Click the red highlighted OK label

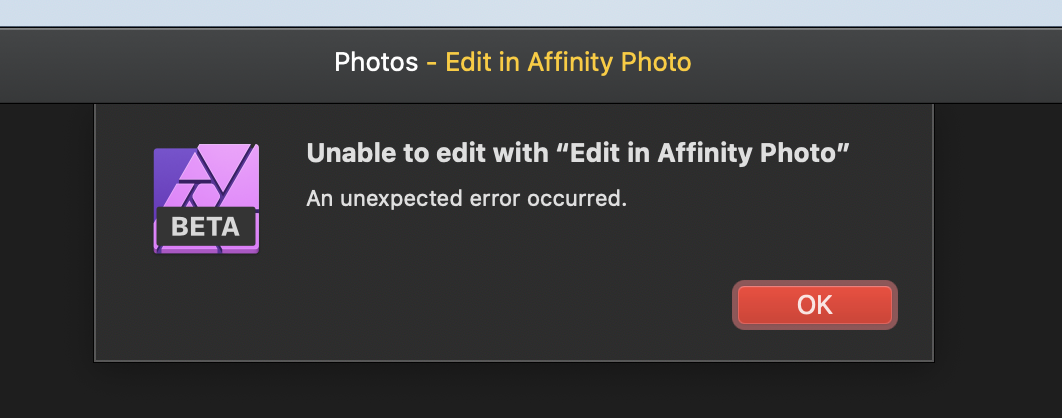815,305
